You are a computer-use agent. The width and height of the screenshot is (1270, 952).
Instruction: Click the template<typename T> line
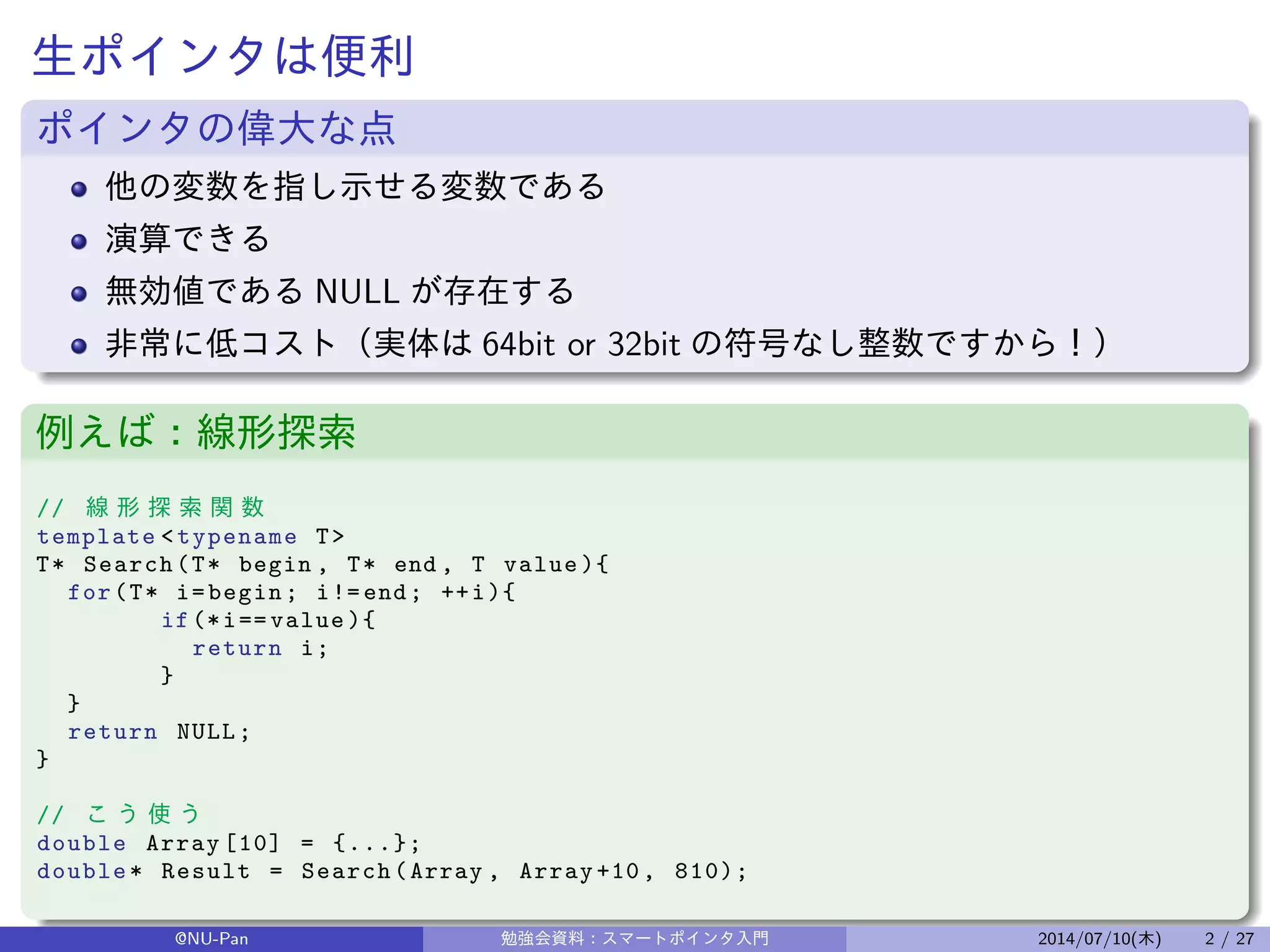coord(190,537)
